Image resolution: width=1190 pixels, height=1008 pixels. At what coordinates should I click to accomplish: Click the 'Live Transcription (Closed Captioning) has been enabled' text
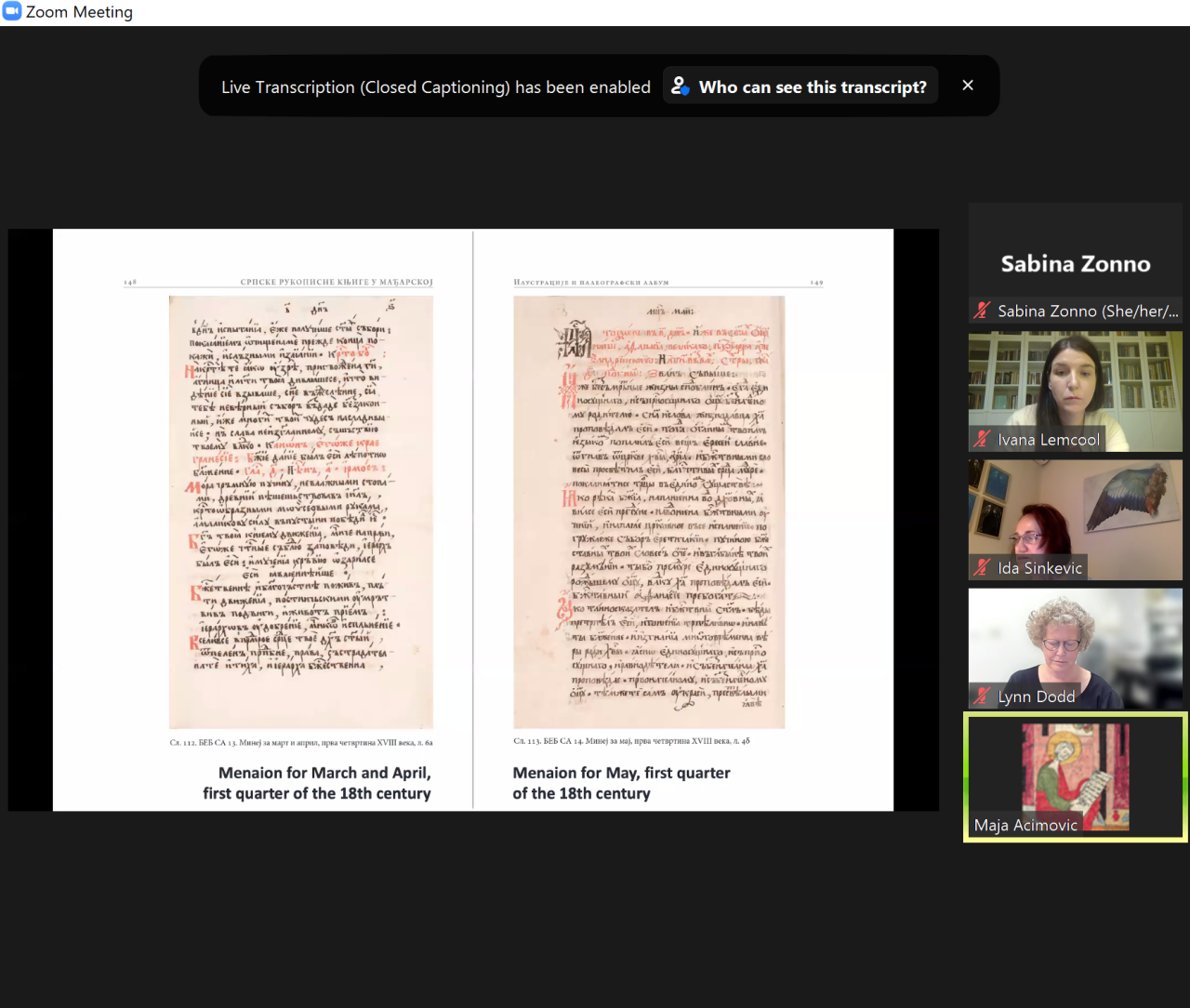click(436, 86)
